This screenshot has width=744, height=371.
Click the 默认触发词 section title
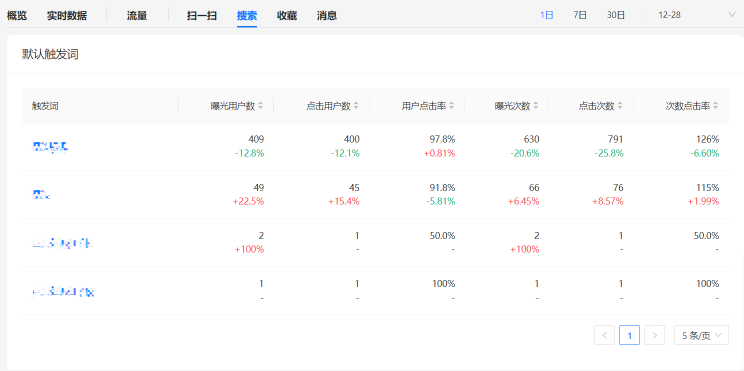(x=50, y=55)
